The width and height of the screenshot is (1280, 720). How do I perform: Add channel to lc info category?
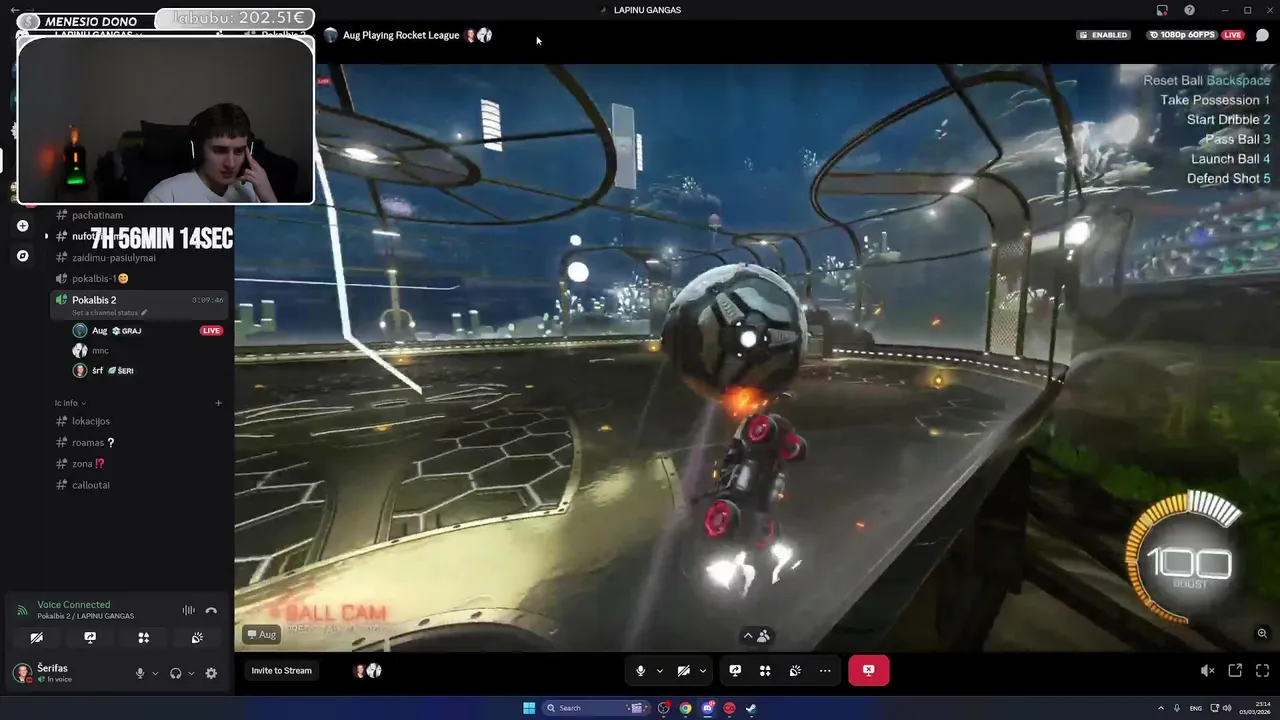coord(218,403)
